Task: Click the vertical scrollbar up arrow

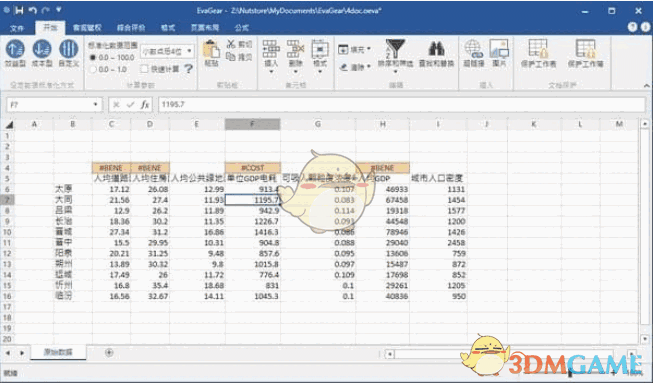Action: click(645, 124)
